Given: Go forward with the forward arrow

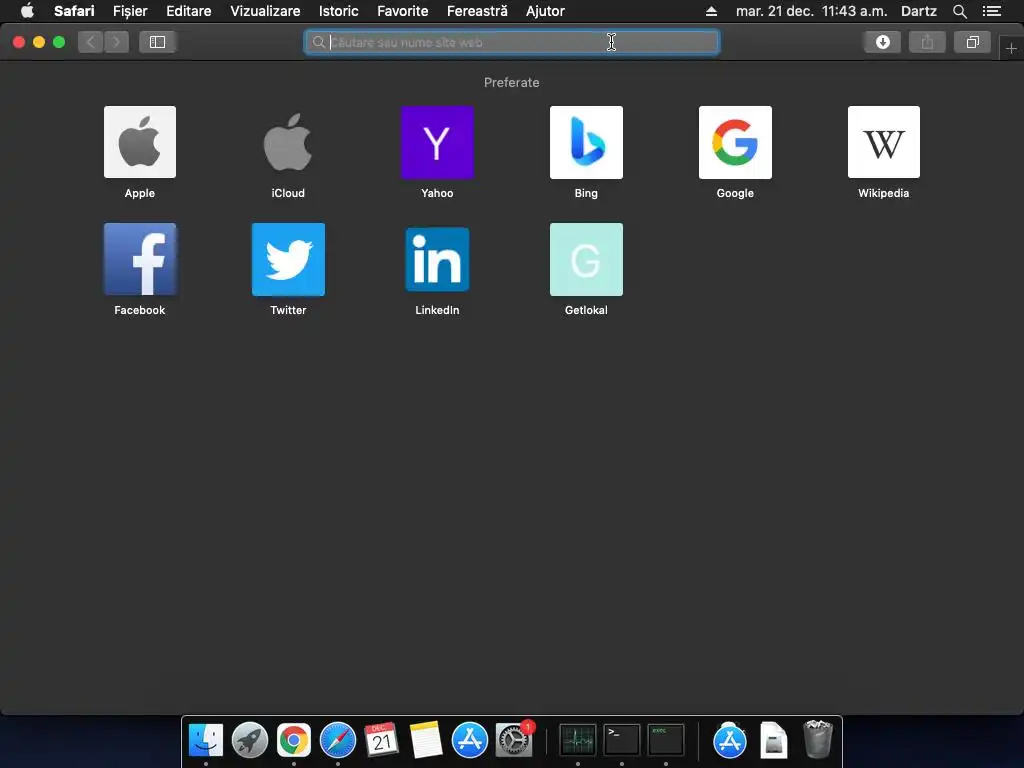Looking at the screenshot, I should click(116, 42).
